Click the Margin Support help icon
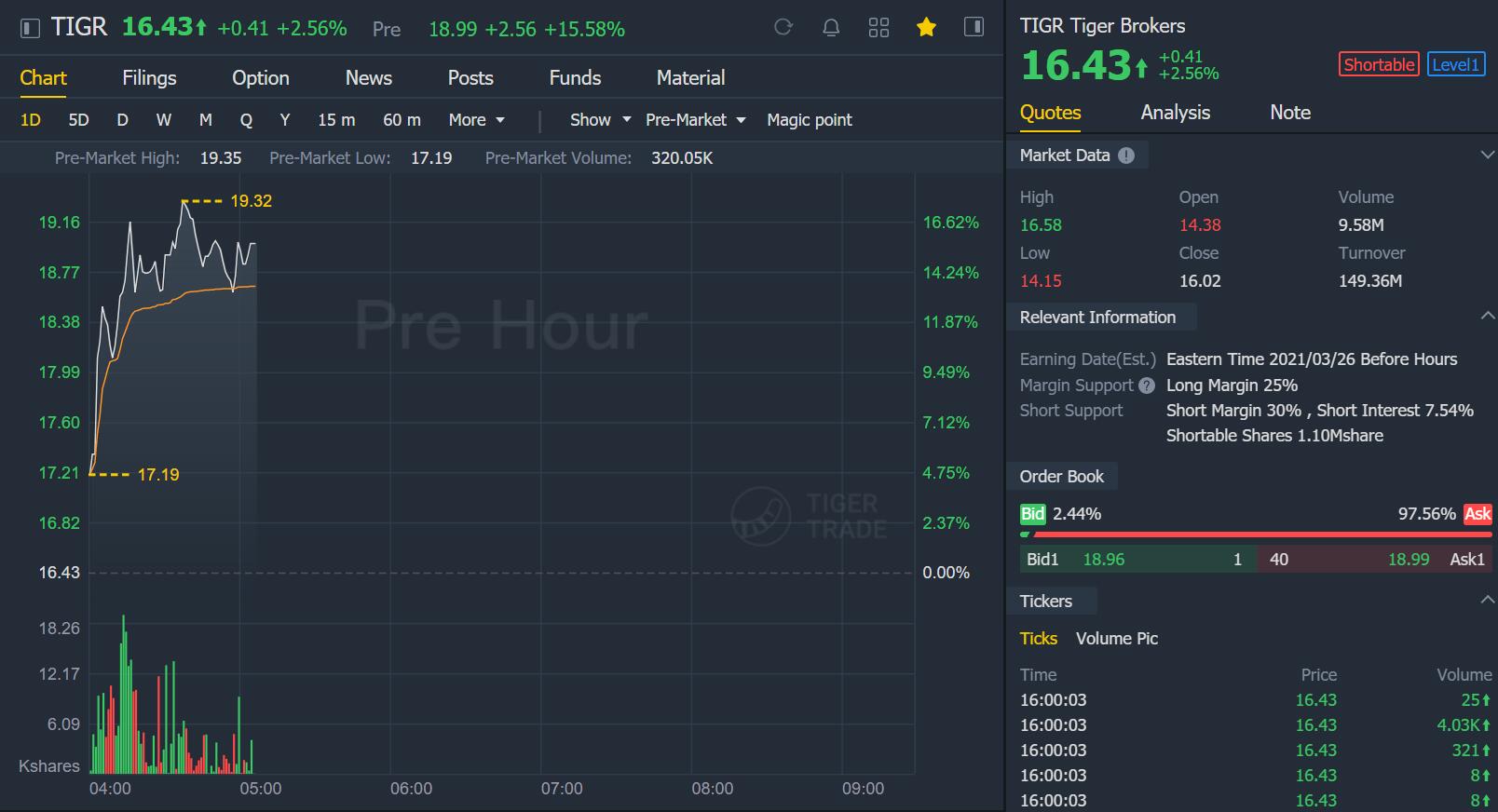This screenshot has height=812, width=1498. point(1147,386)
